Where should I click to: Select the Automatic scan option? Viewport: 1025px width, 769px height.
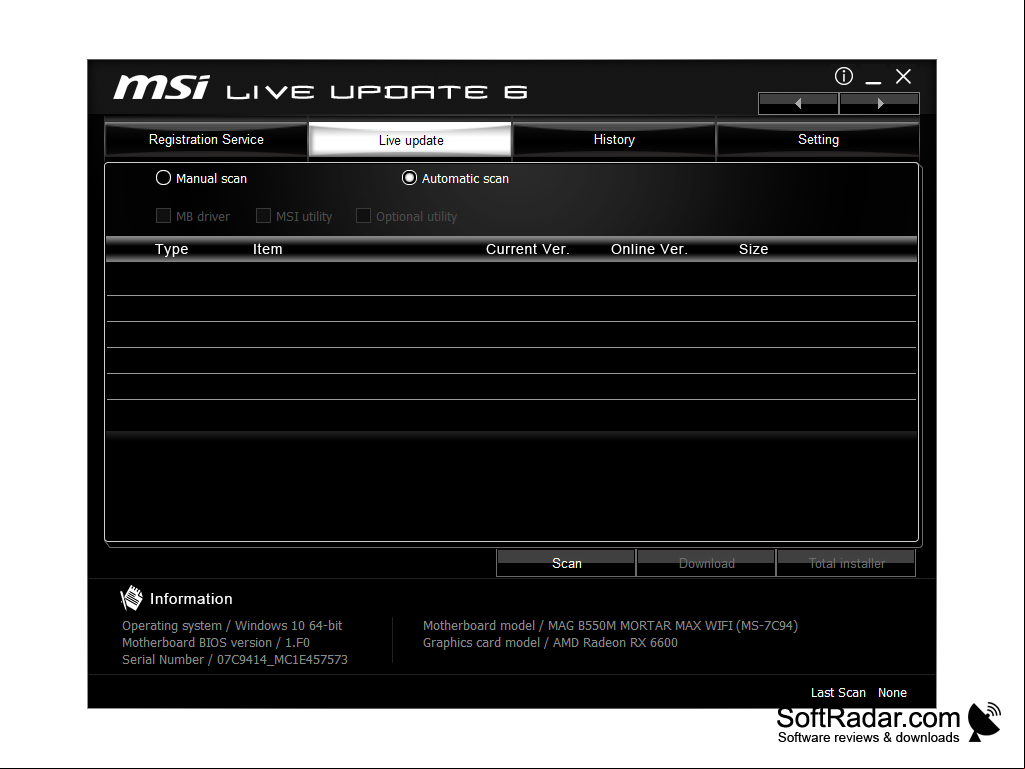pyautogui.click(x=409, y=178)
